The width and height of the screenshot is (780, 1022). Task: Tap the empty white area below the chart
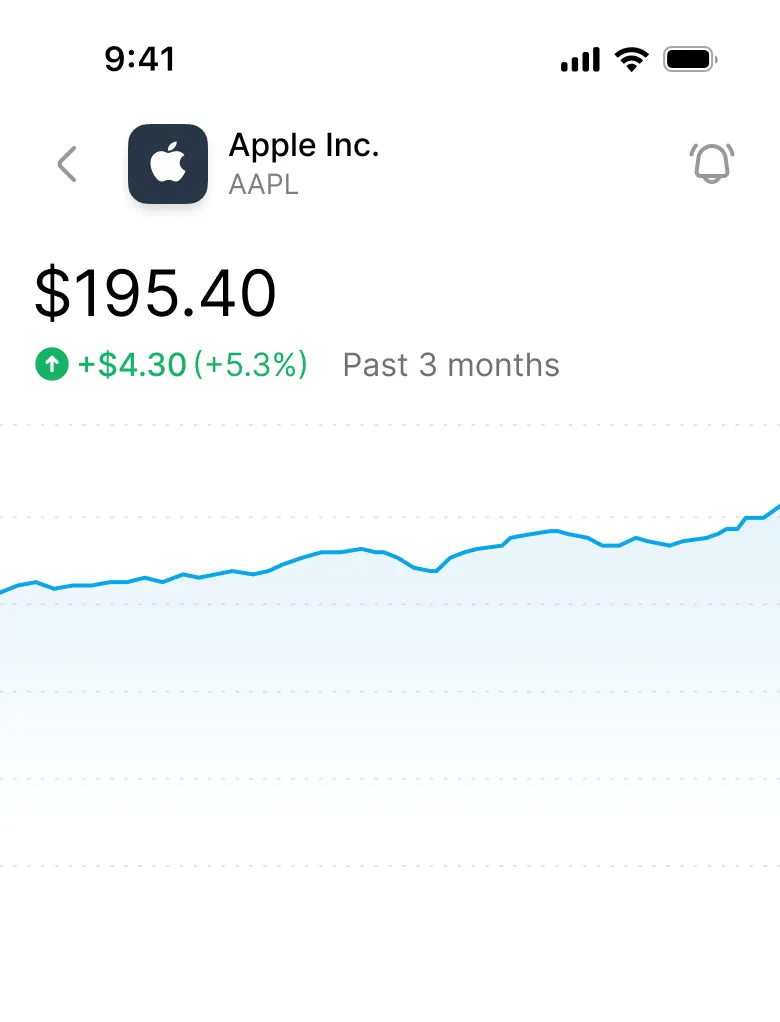[x=390, y=950]
